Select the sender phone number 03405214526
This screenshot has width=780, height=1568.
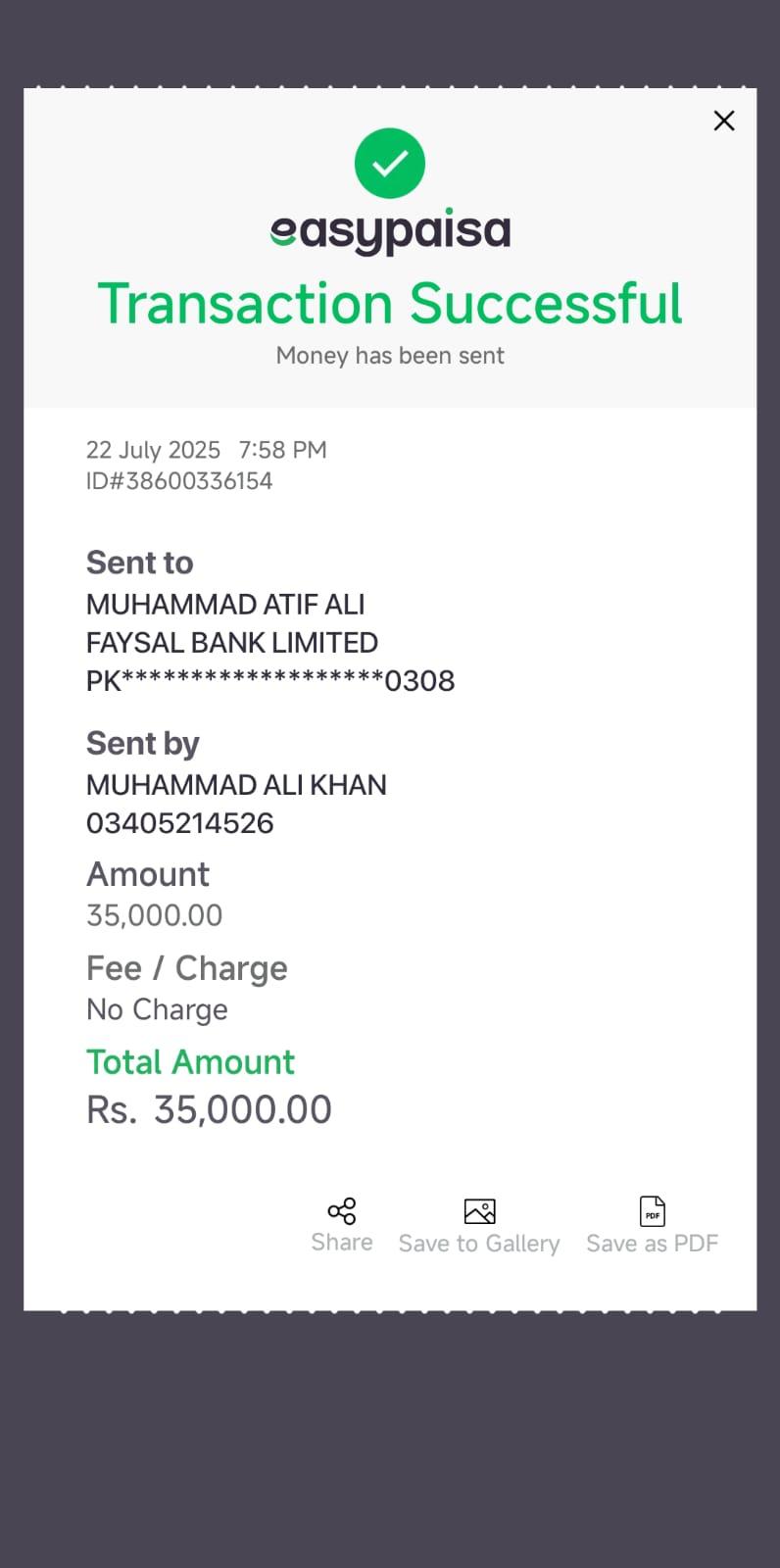click(180, 823)
